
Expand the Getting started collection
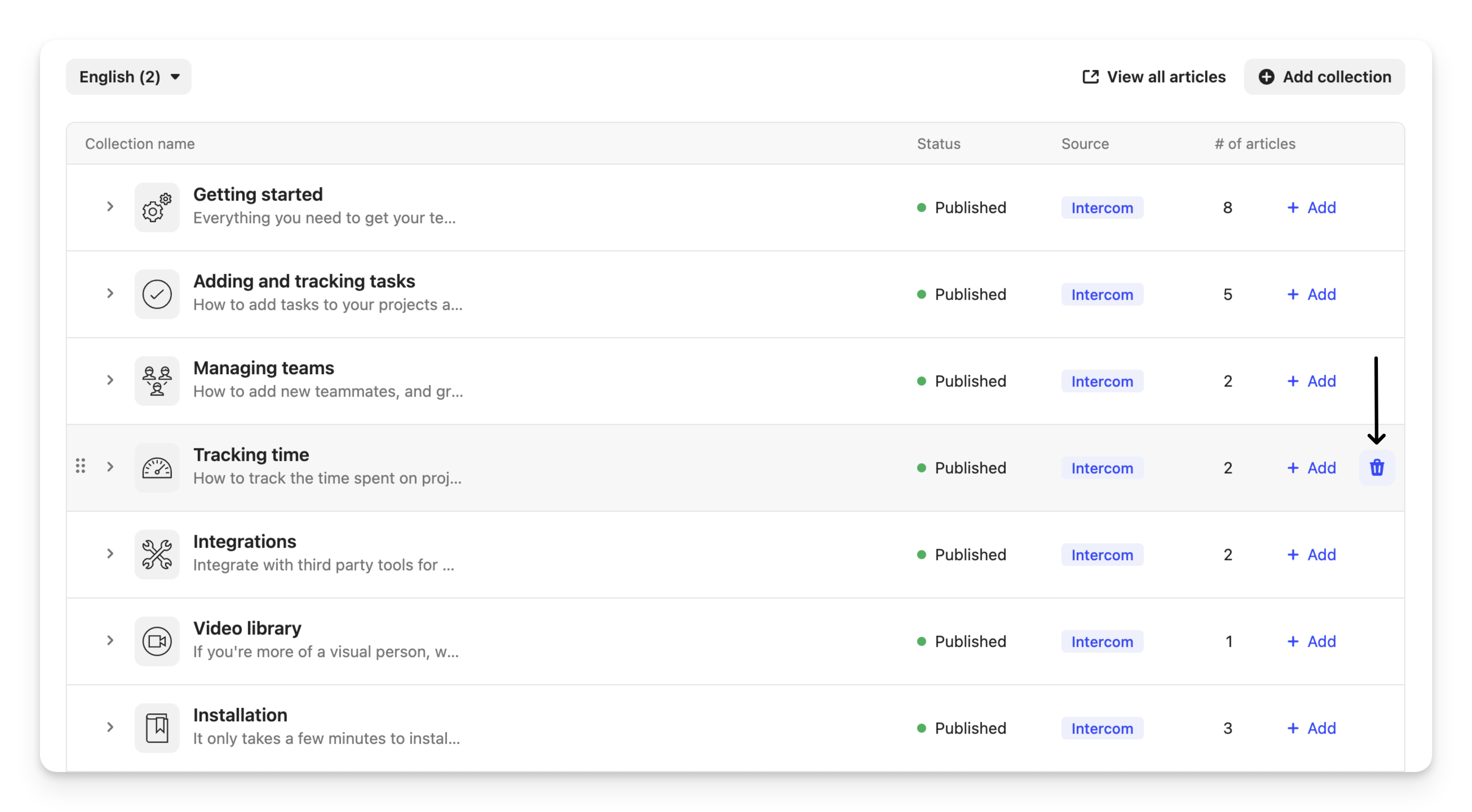[110, 207]
